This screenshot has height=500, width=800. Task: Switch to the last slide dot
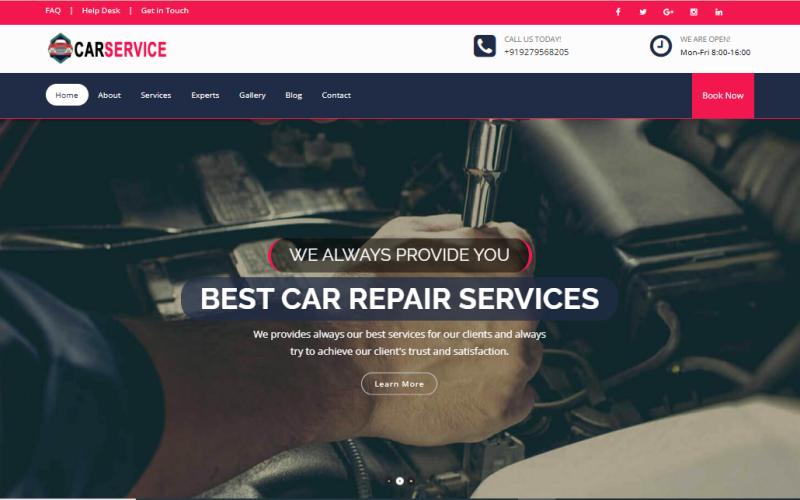click(x=411, y=481)
